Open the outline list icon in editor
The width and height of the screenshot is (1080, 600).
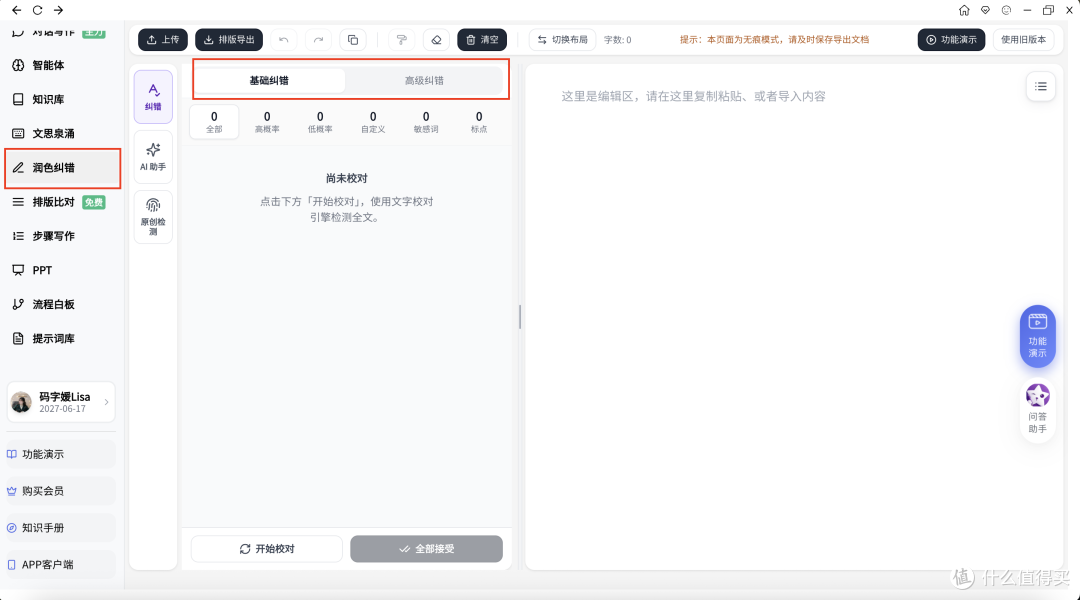[1041, 86]
